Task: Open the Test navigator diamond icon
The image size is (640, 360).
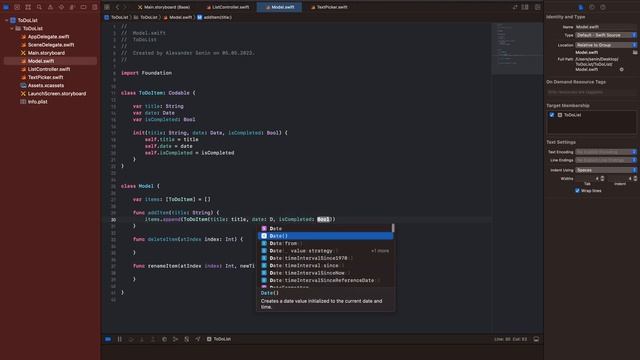Action: point(61,7)
